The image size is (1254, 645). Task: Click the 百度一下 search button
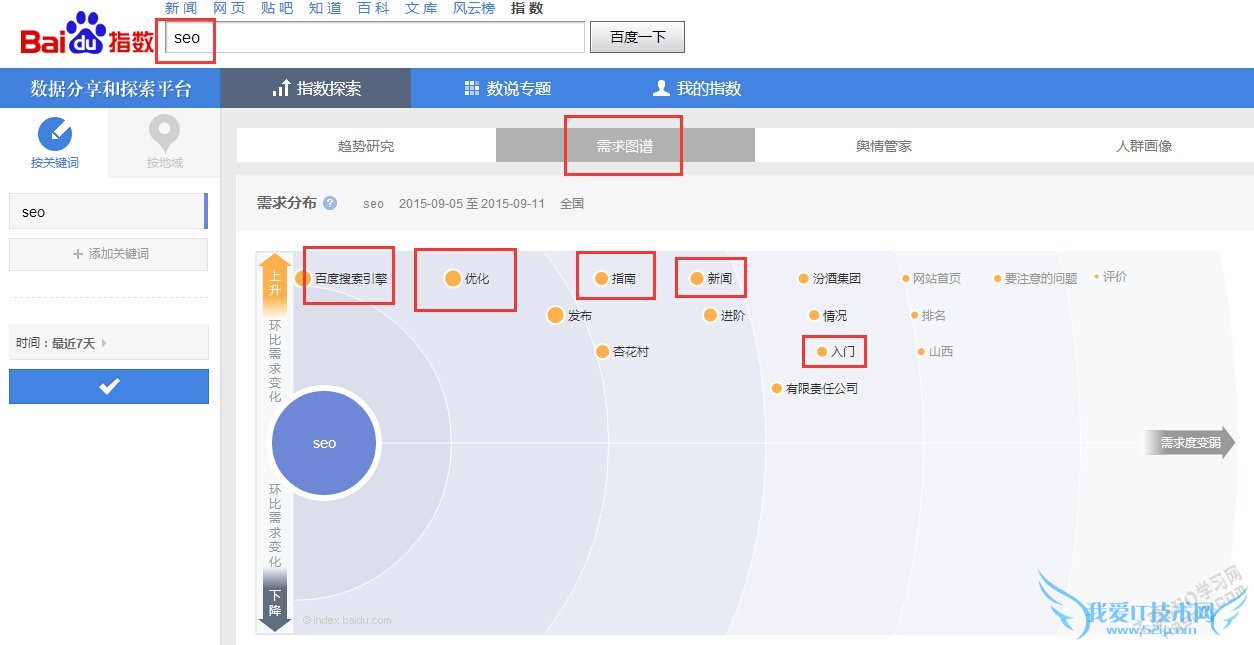coord(637,36)
